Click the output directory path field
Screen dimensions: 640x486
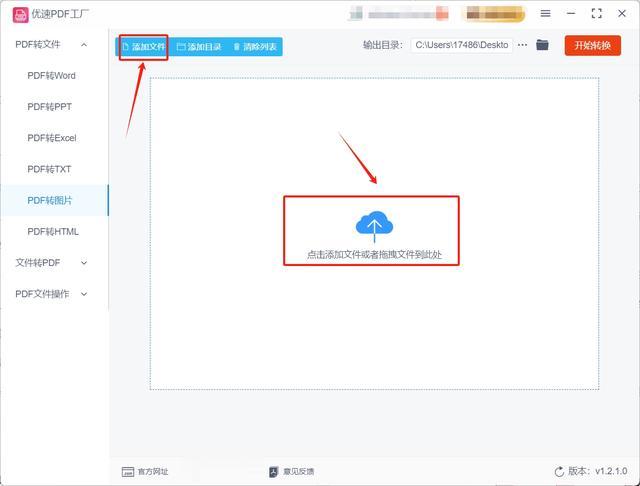462,45
